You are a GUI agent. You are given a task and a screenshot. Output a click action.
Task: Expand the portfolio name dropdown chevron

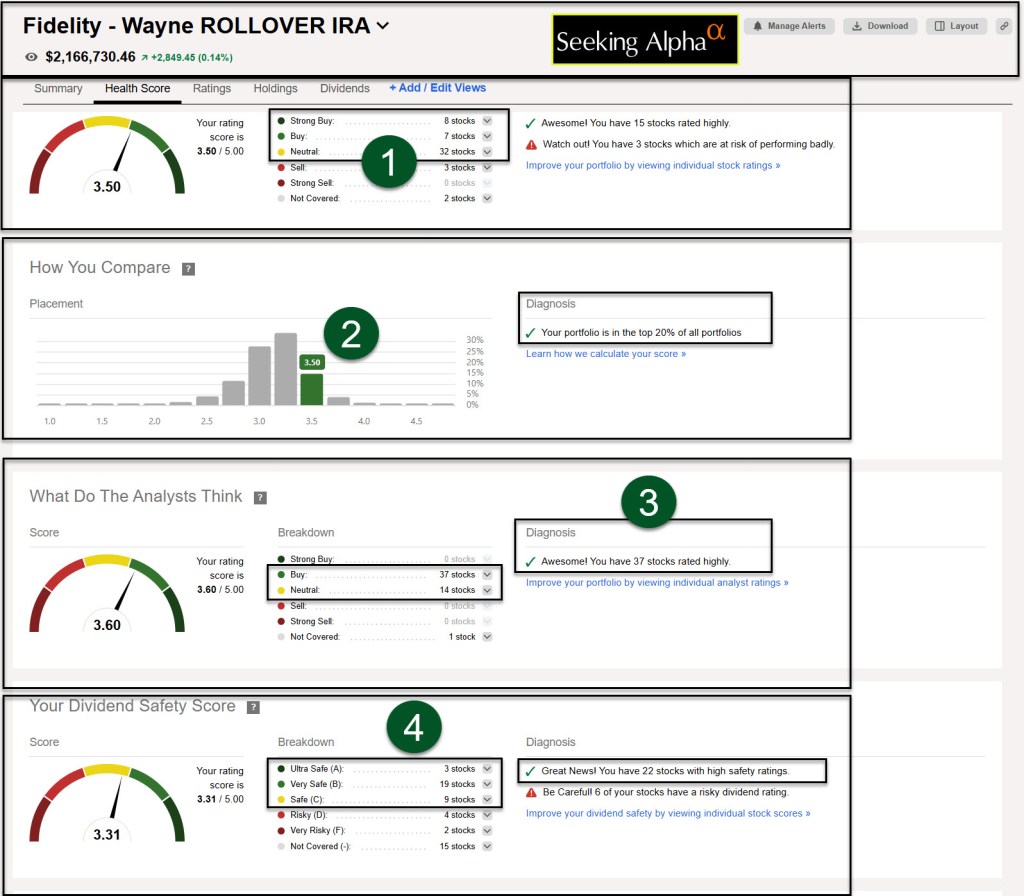click(383, 26)
